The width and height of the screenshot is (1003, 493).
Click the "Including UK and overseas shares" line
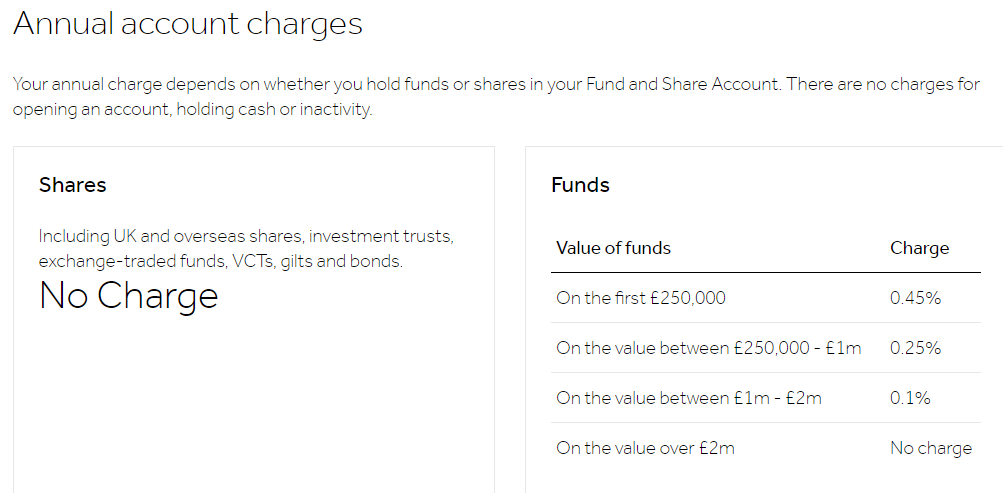(x=246, y=237)
